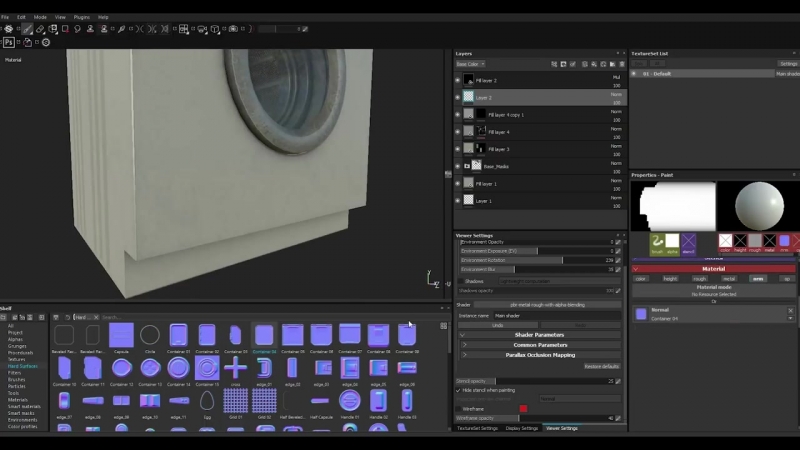Select the Eraser tool

(x=40, y=29)
